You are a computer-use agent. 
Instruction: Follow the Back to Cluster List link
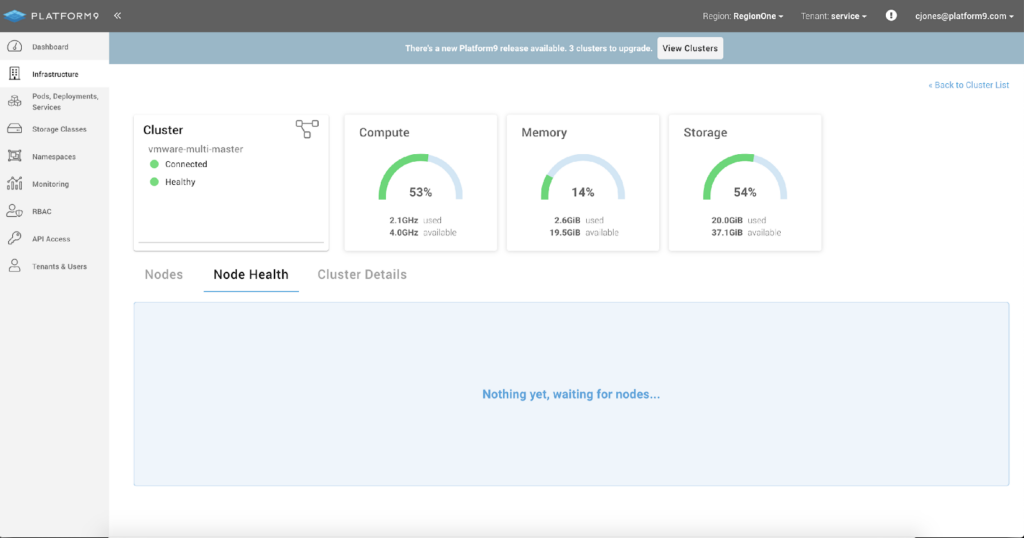(x=968, y=85)
